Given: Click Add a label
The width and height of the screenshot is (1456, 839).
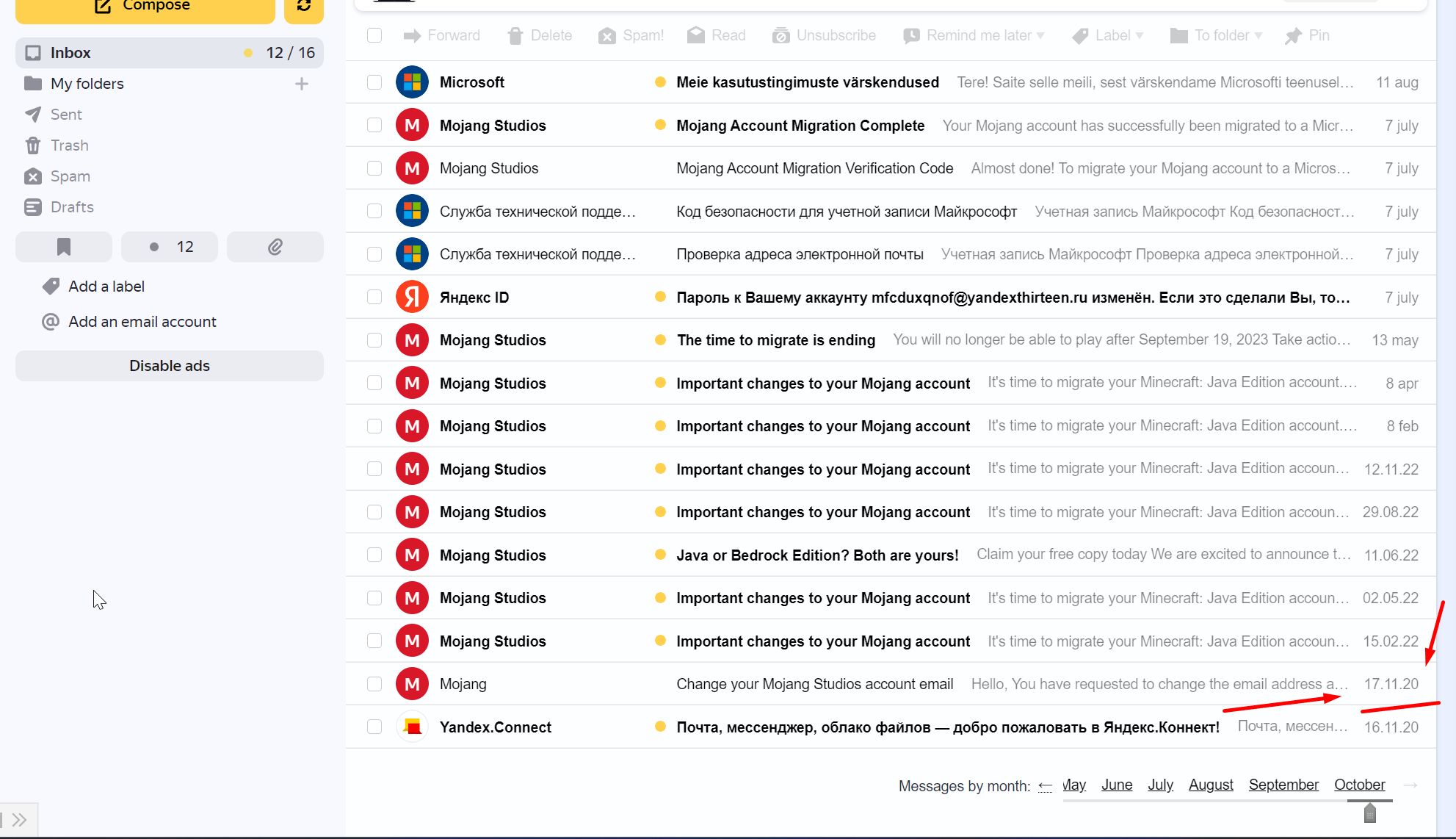Looking at the screenshot, I should (106, 287).
